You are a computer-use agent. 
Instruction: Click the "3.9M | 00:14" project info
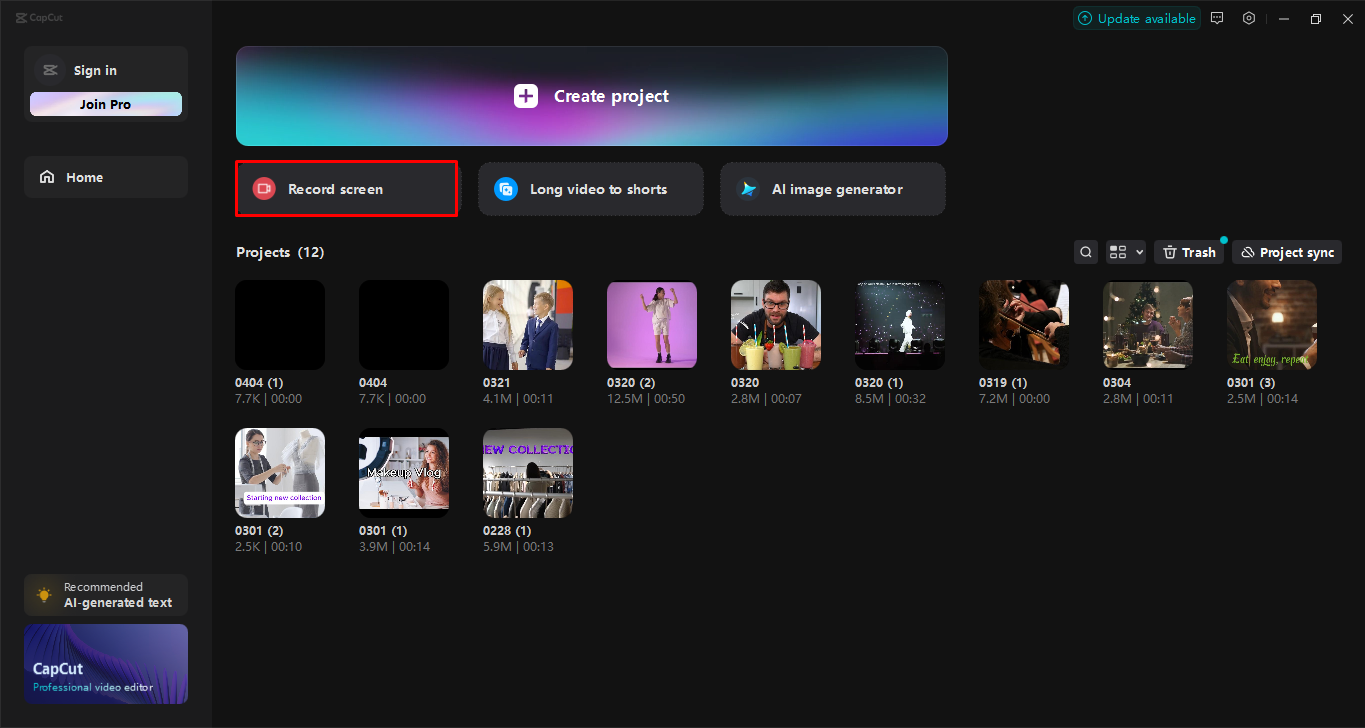[x=394, y=547]
